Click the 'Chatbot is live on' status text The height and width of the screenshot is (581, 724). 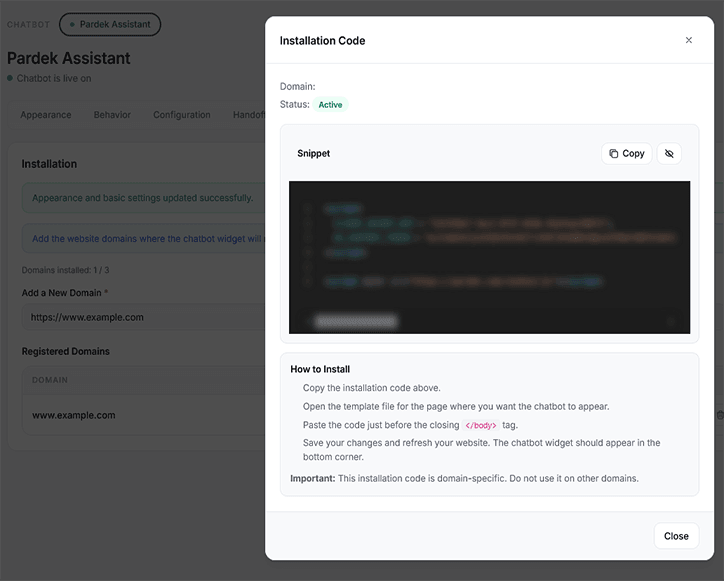point(54,78)
